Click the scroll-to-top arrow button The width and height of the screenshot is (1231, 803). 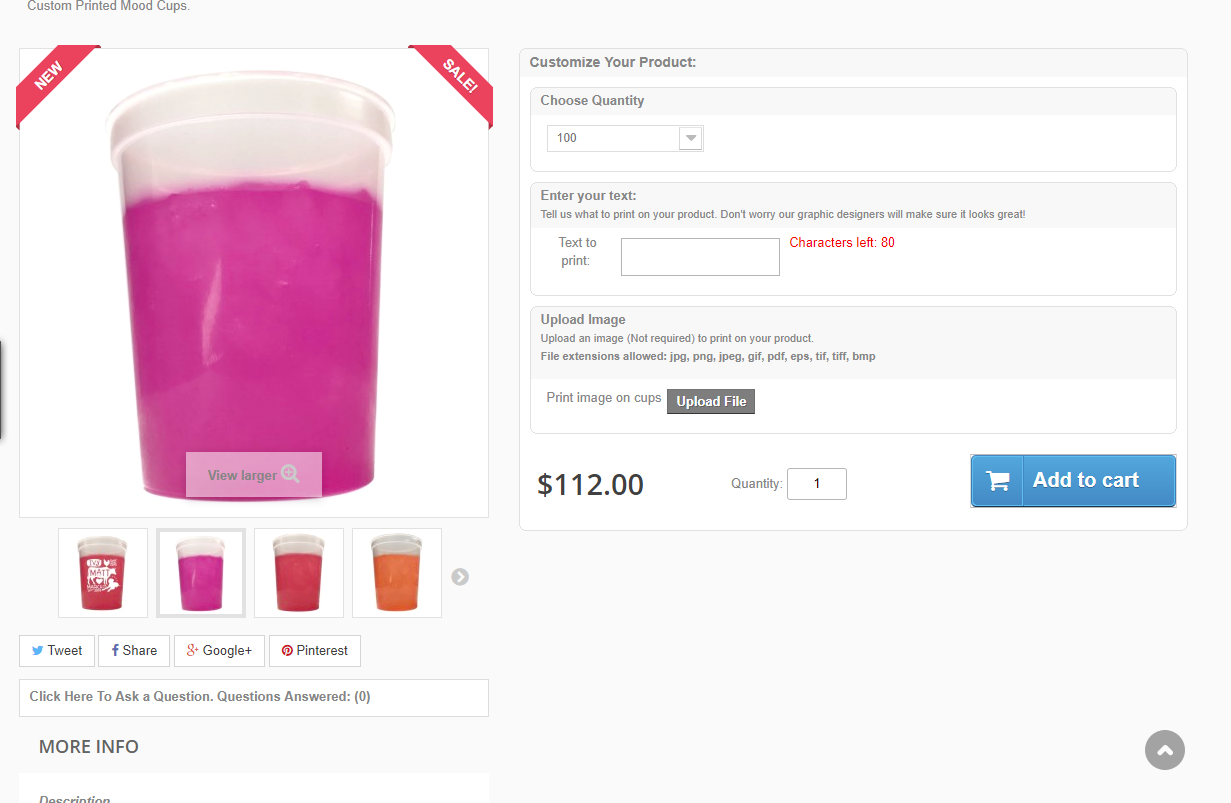(1165, 750)
